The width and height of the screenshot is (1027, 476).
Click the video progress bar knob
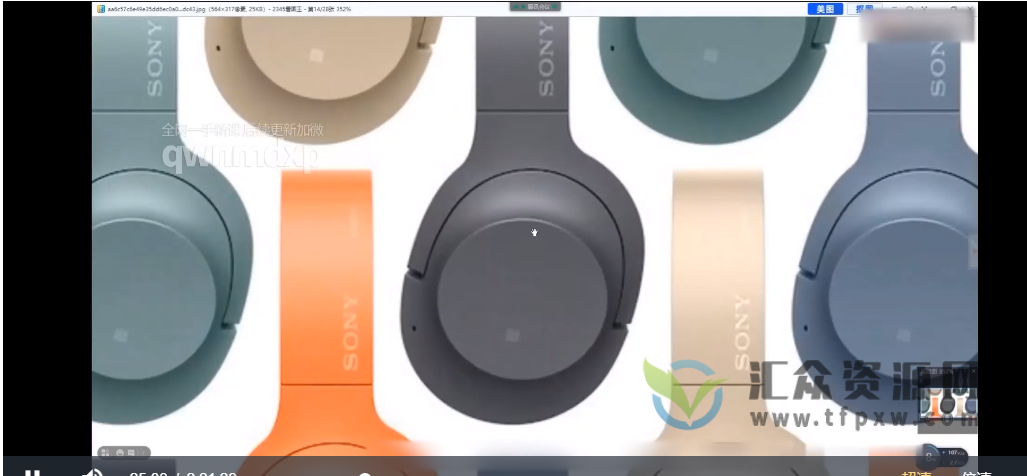pyautogui.click(x=365, y=474)
